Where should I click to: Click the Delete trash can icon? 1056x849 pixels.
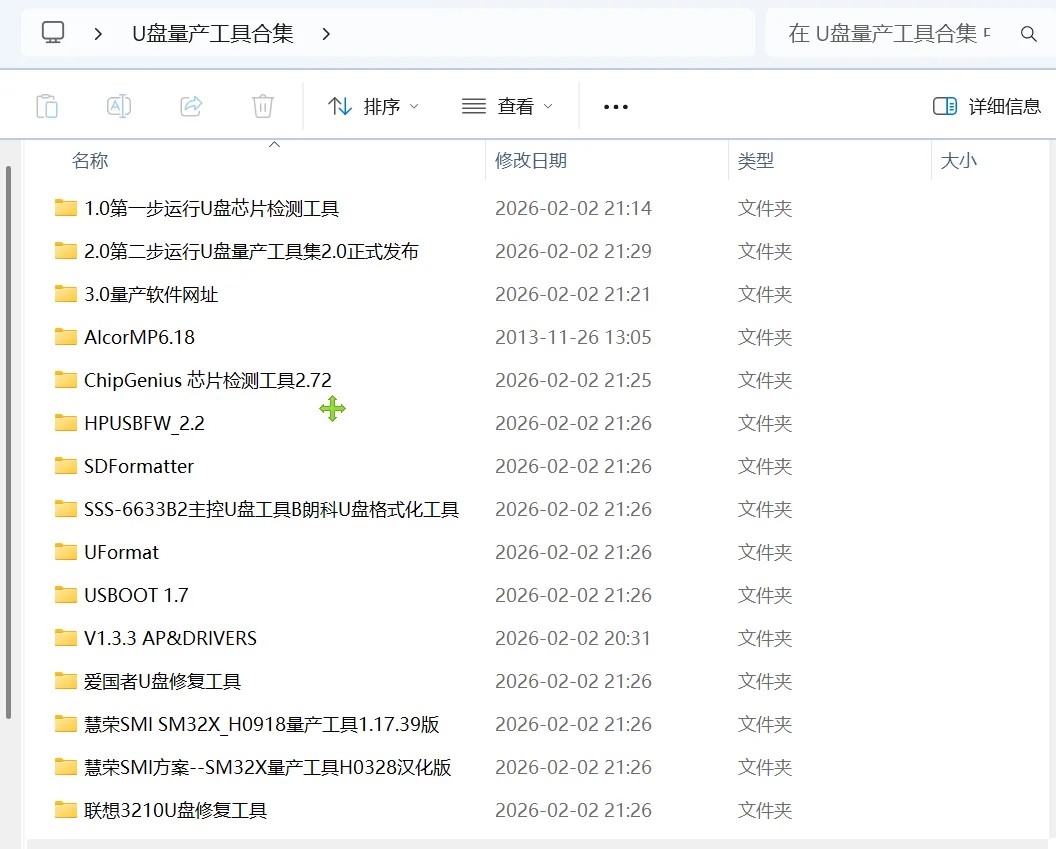tap(263, 106)
